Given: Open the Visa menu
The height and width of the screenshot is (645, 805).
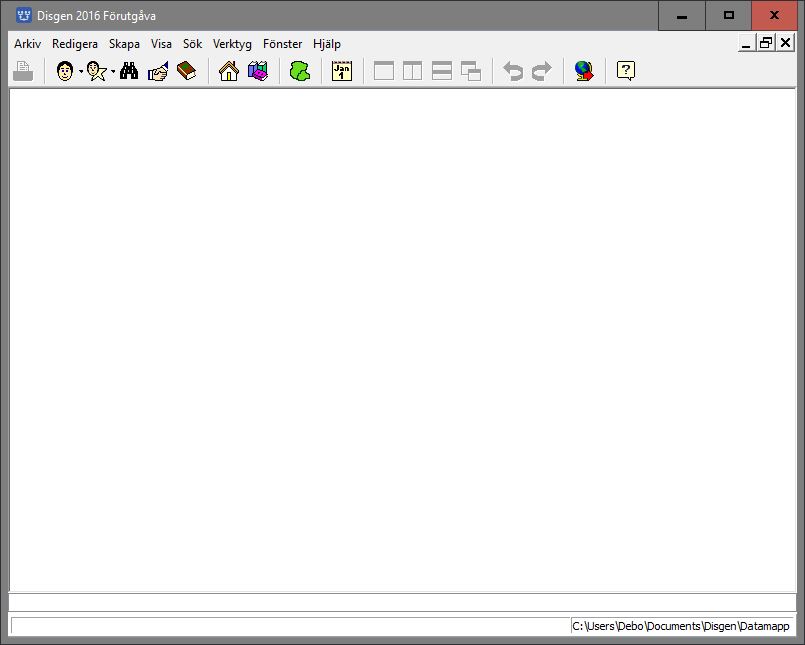Looking at the screenshot, I should click(x=161, y=44).
